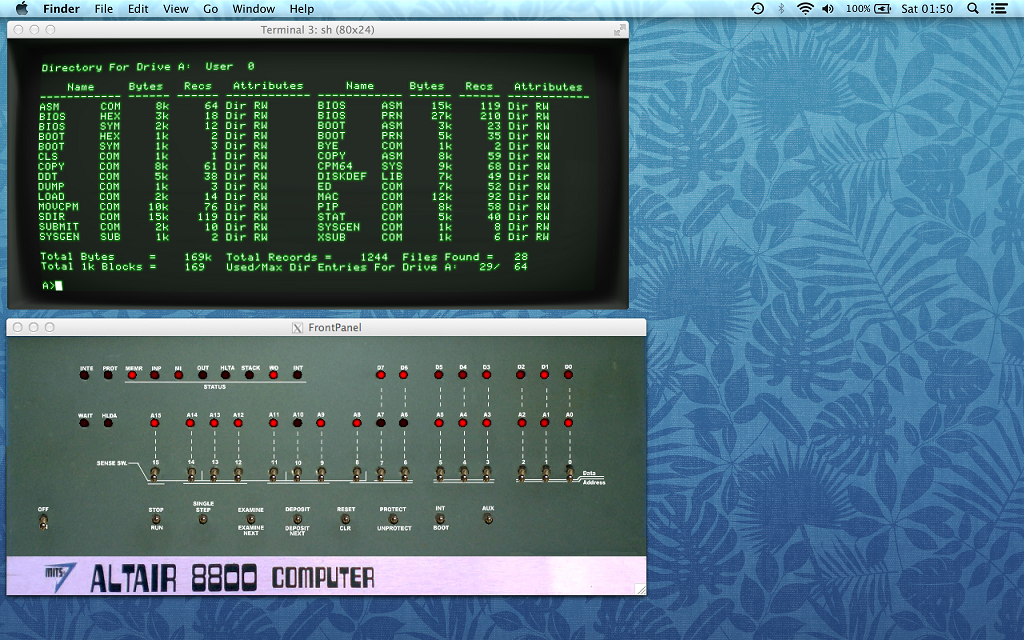Toggle address switch 10
Viewport: 1024px width, 640px height.
pos(298,473)
